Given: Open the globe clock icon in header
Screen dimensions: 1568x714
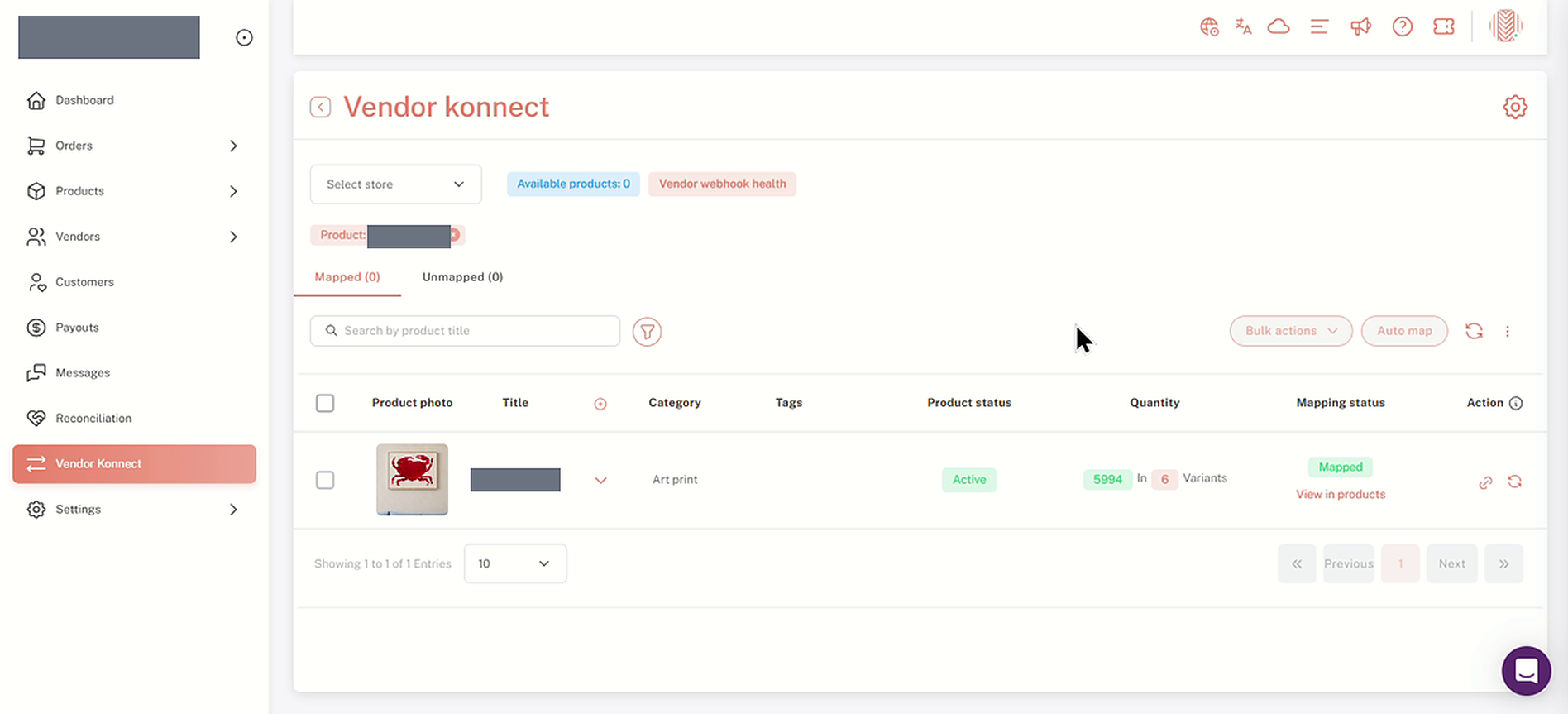Looking at the screenshot, I should coord(1209,26).
